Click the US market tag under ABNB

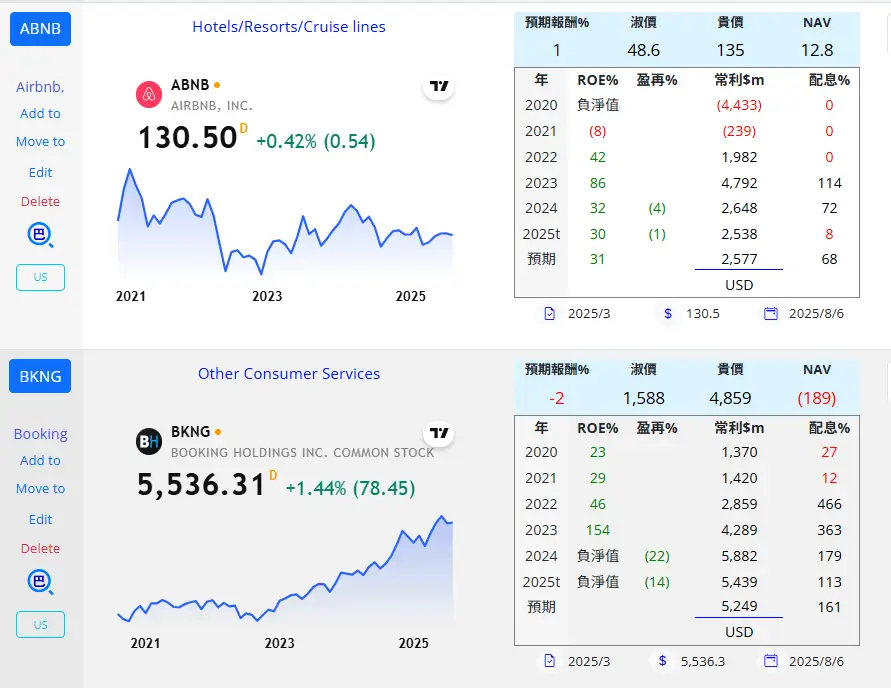pos(40,277)
